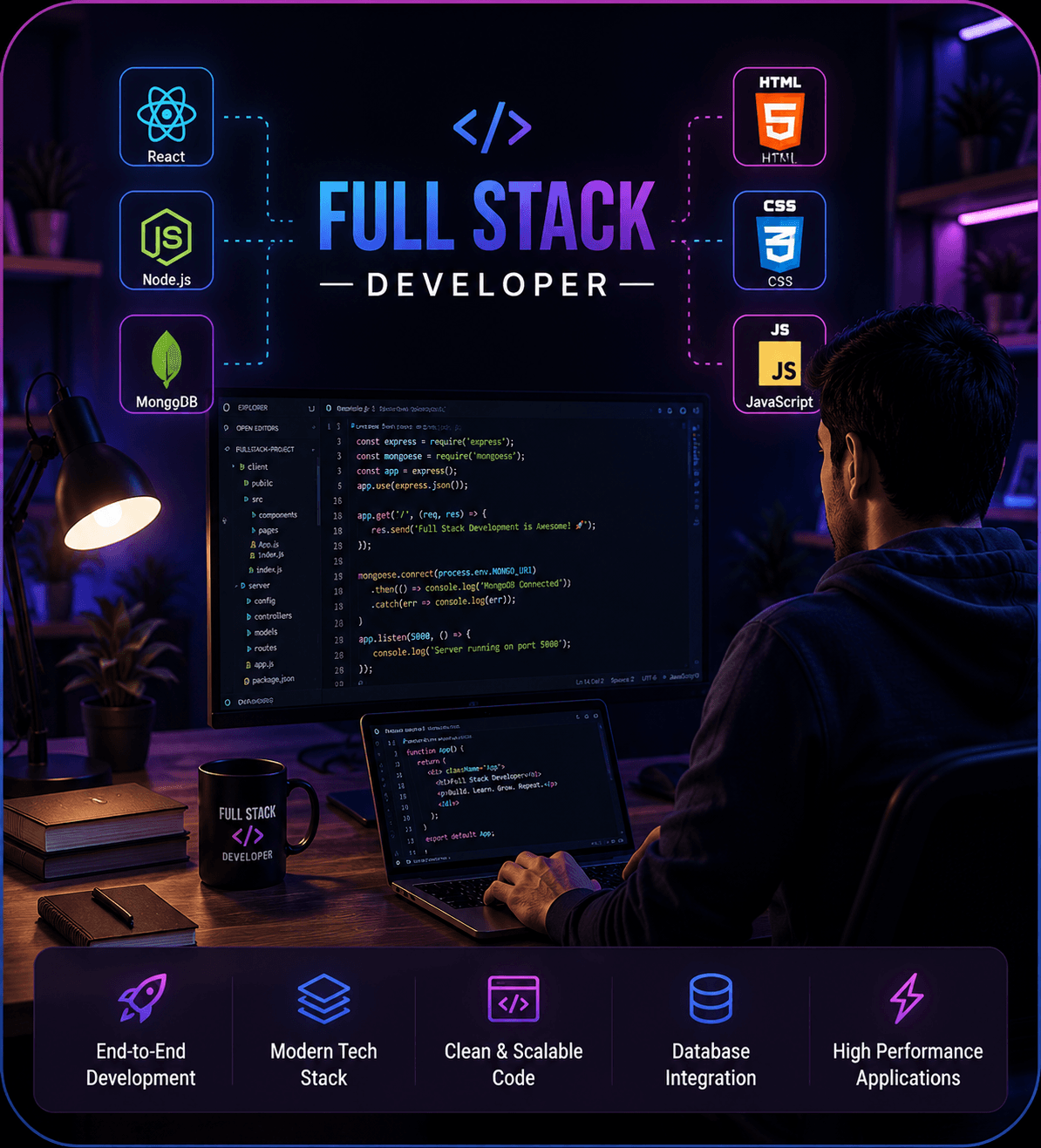Click the lightning bolt High Performance icon

(x=907, y=998)
